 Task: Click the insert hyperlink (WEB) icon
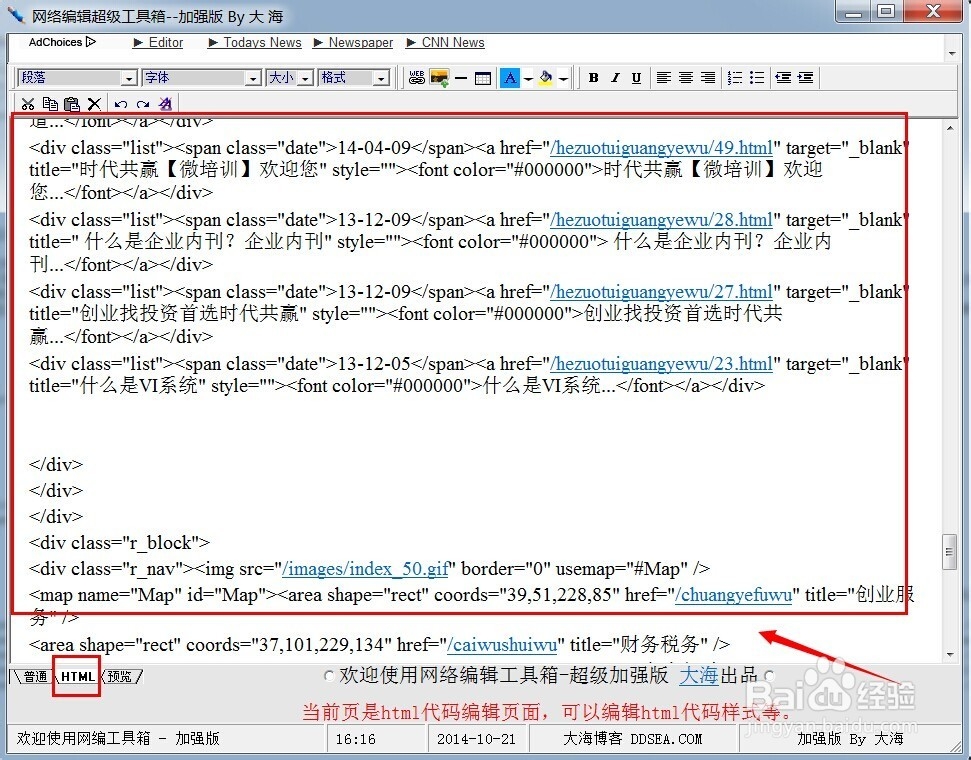click(417, 77)
